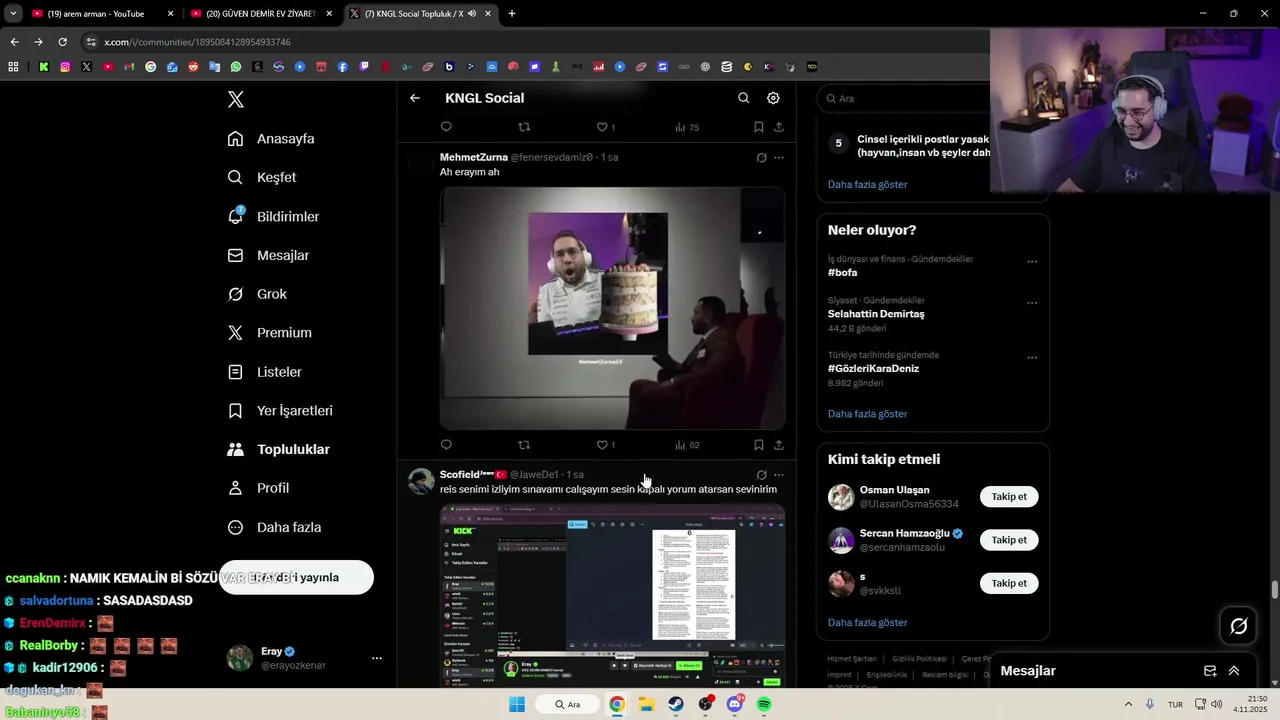This screenshot has height=720, width=1280.
Task: Share the post with 75 views
Action: click(x=779, y=127)
